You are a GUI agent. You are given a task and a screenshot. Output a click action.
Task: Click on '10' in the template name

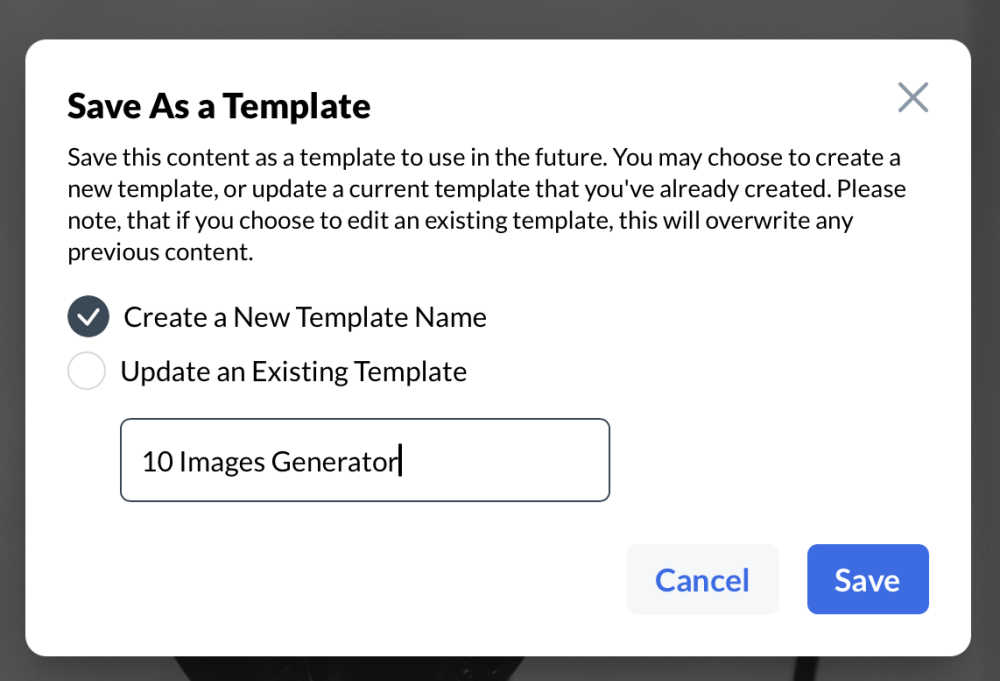pyautogui.click(x=157, y=462)
